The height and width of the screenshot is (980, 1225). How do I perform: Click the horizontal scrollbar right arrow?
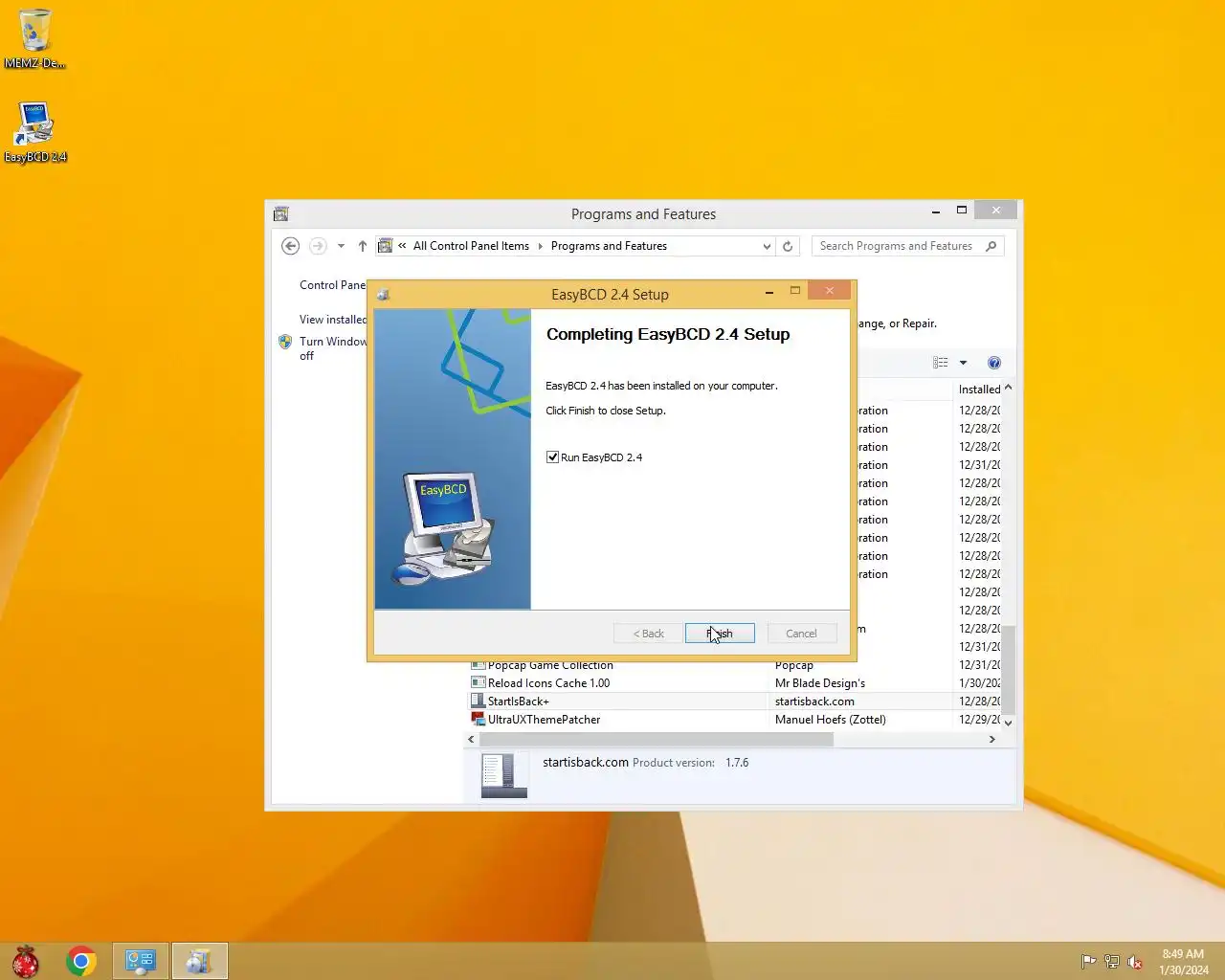(x=991, y=739)
